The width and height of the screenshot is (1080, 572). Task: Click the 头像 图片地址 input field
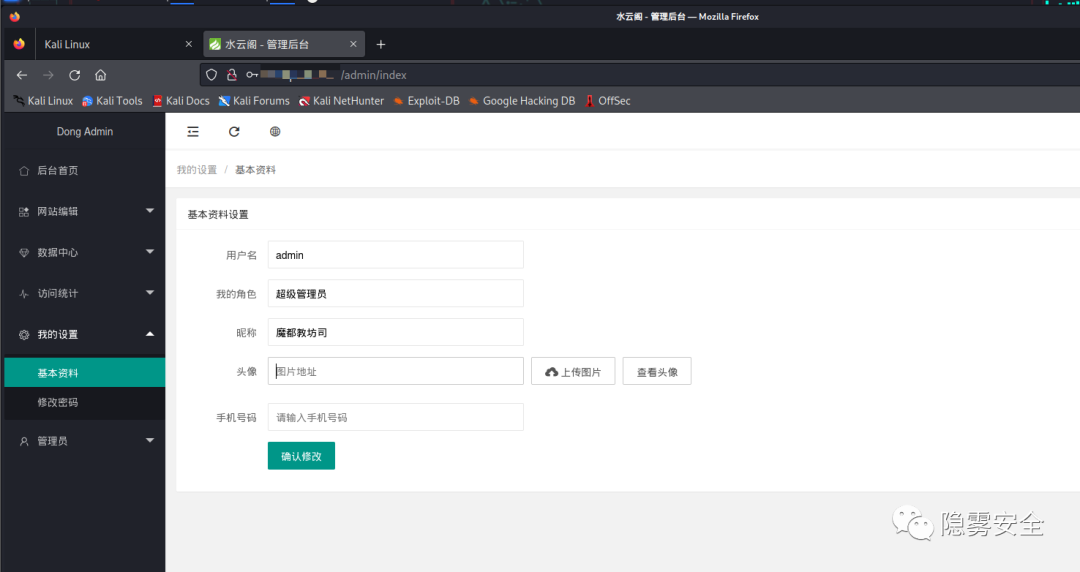tap(395, 371)
